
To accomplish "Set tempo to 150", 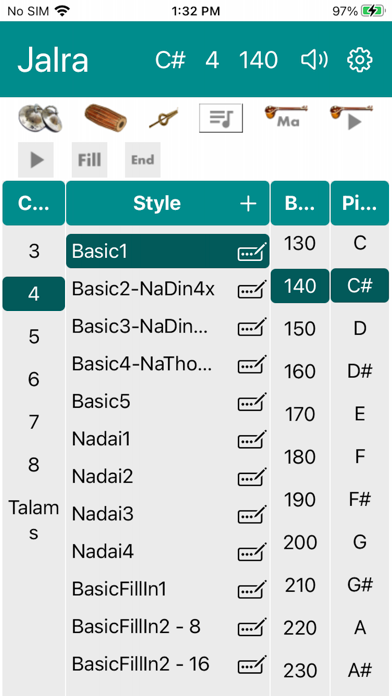I will coord(300,329).
